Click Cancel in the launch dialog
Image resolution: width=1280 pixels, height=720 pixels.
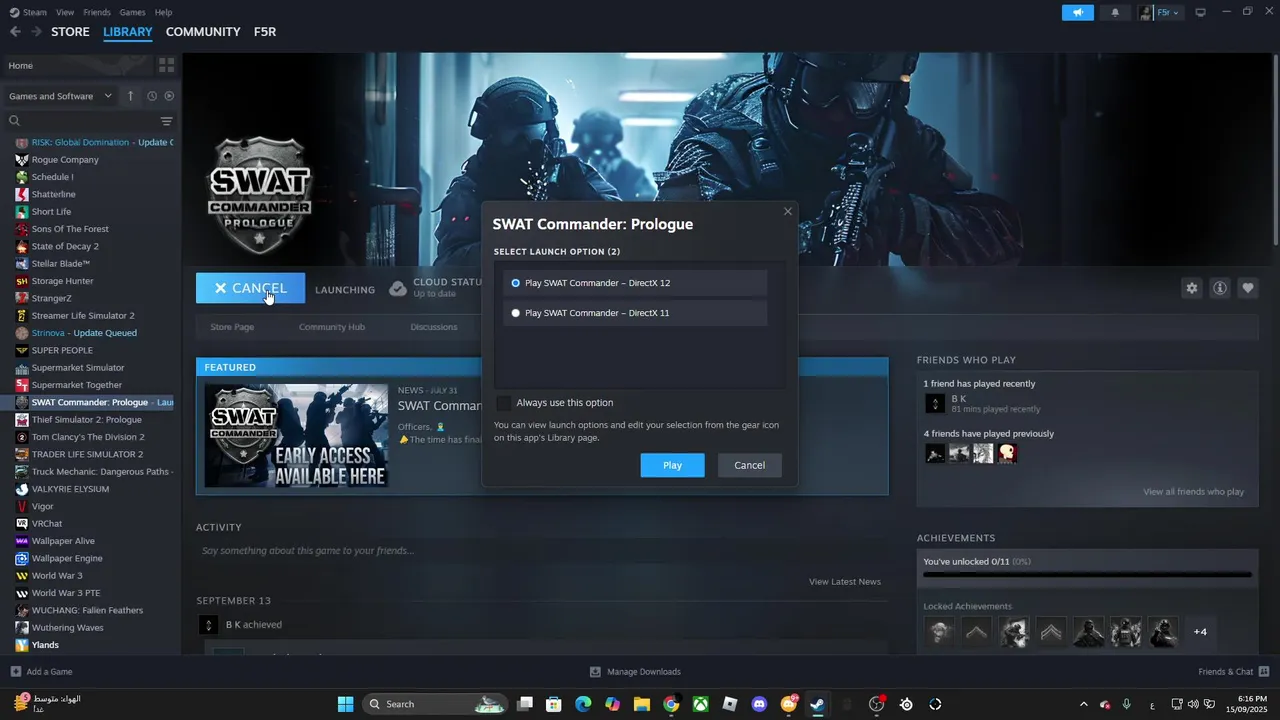[x=749, y=465]
